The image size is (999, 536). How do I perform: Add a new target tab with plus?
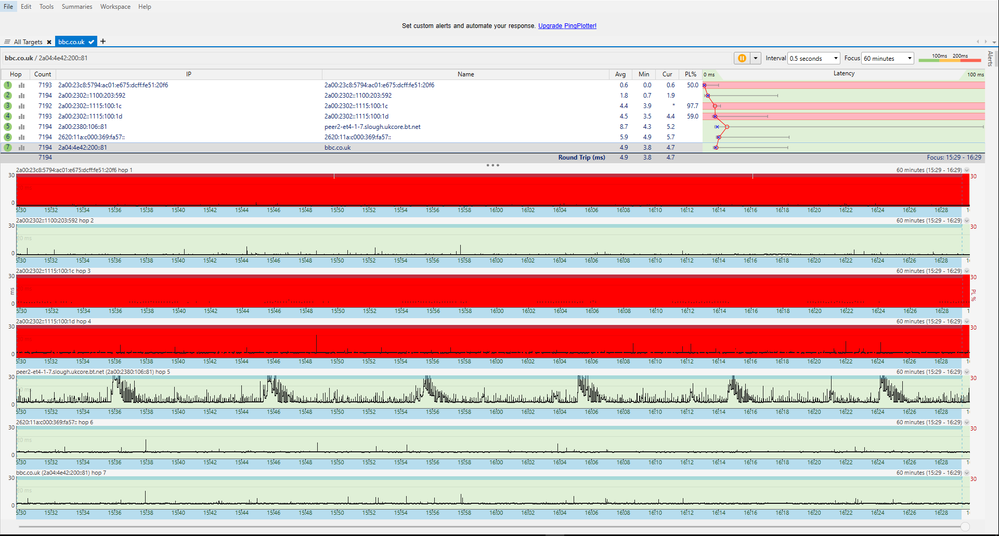point(103,41)
